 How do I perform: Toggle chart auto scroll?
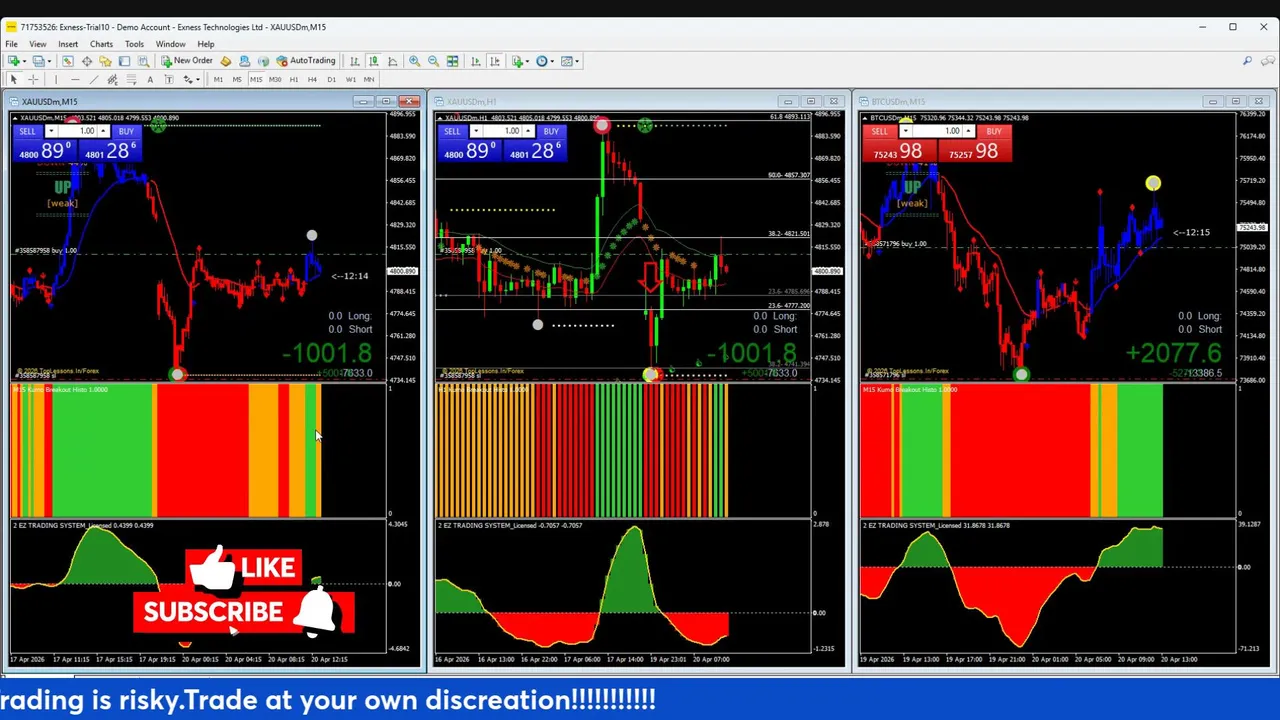[475, 61]
